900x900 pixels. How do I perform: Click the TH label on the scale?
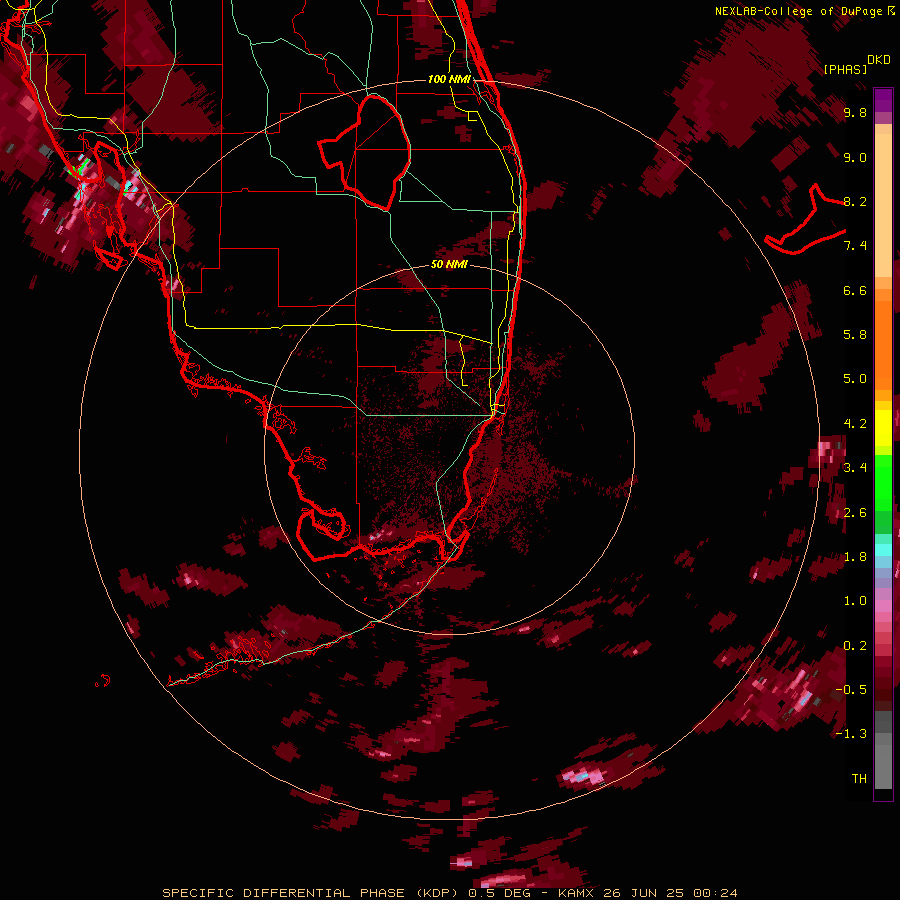click(859, 779)
